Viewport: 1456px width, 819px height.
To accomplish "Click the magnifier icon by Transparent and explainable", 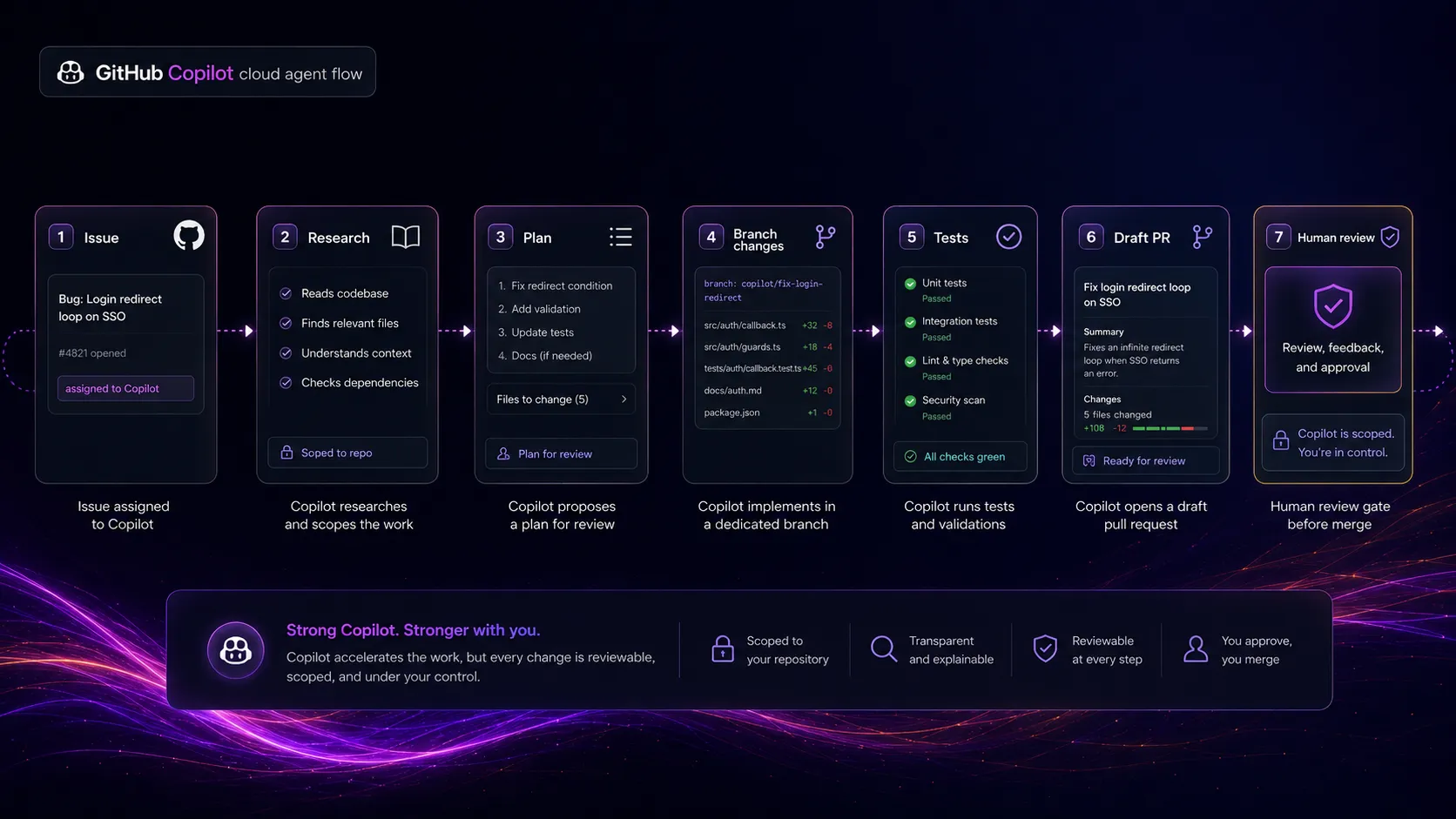I will (884, 649).
